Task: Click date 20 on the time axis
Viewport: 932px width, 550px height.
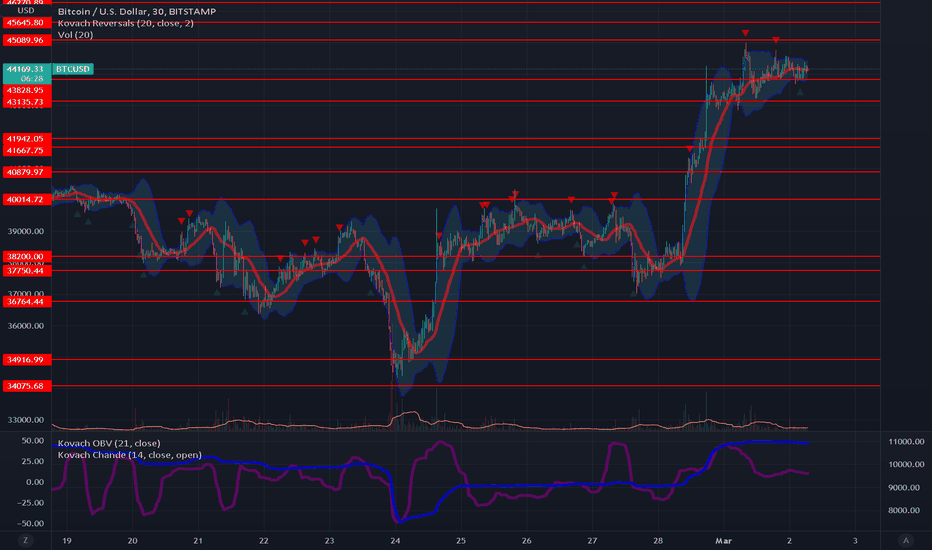Action: click(132, 540)
